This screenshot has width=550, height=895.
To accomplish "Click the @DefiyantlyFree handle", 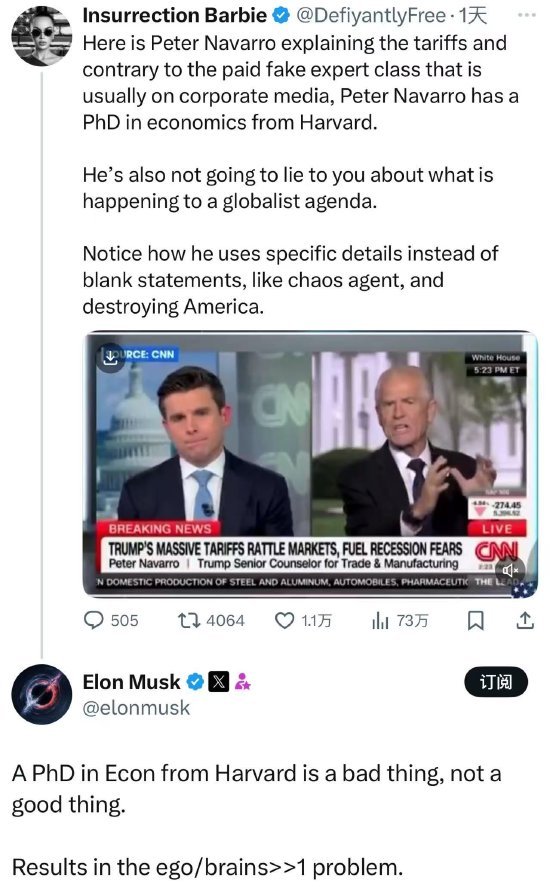I will [x=371, y=15].
